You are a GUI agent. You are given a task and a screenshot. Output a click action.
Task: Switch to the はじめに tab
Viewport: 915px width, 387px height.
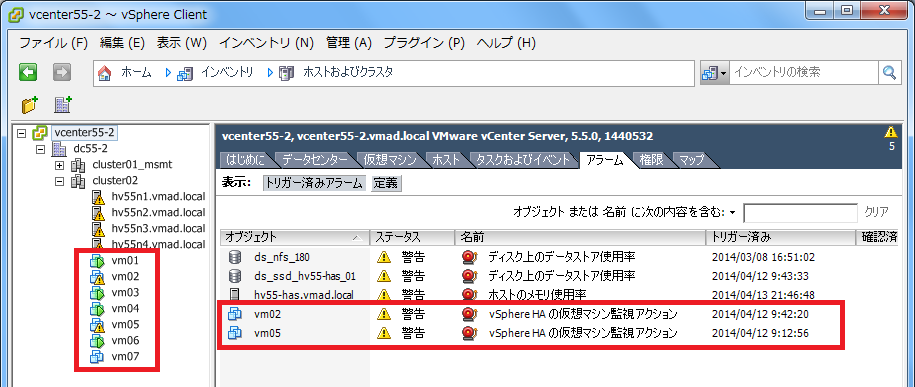[x=245, y=159]
